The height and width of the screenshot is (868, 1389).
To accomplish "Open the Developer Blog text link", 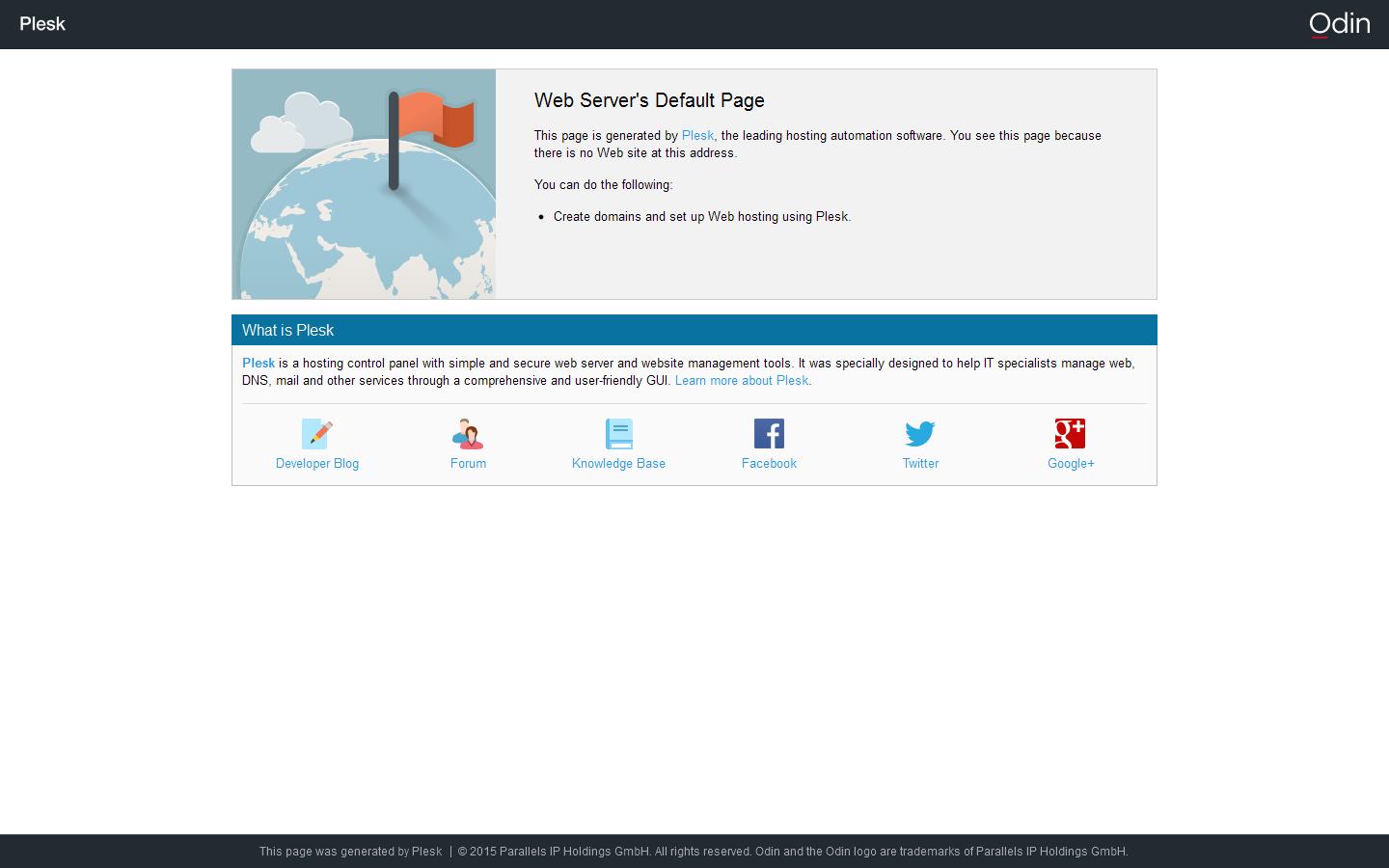I will pos(316,464).
